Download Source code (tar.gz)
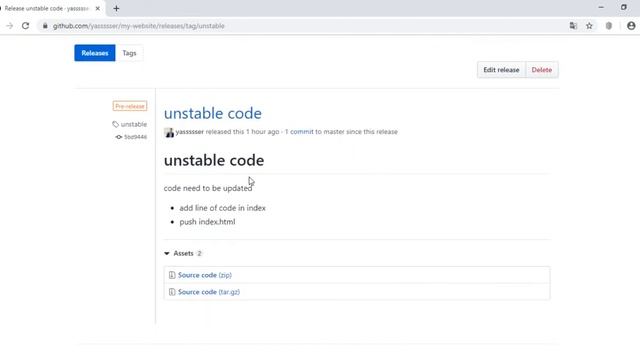This screenshot has height=360, width=640. [x=209, y=292]
